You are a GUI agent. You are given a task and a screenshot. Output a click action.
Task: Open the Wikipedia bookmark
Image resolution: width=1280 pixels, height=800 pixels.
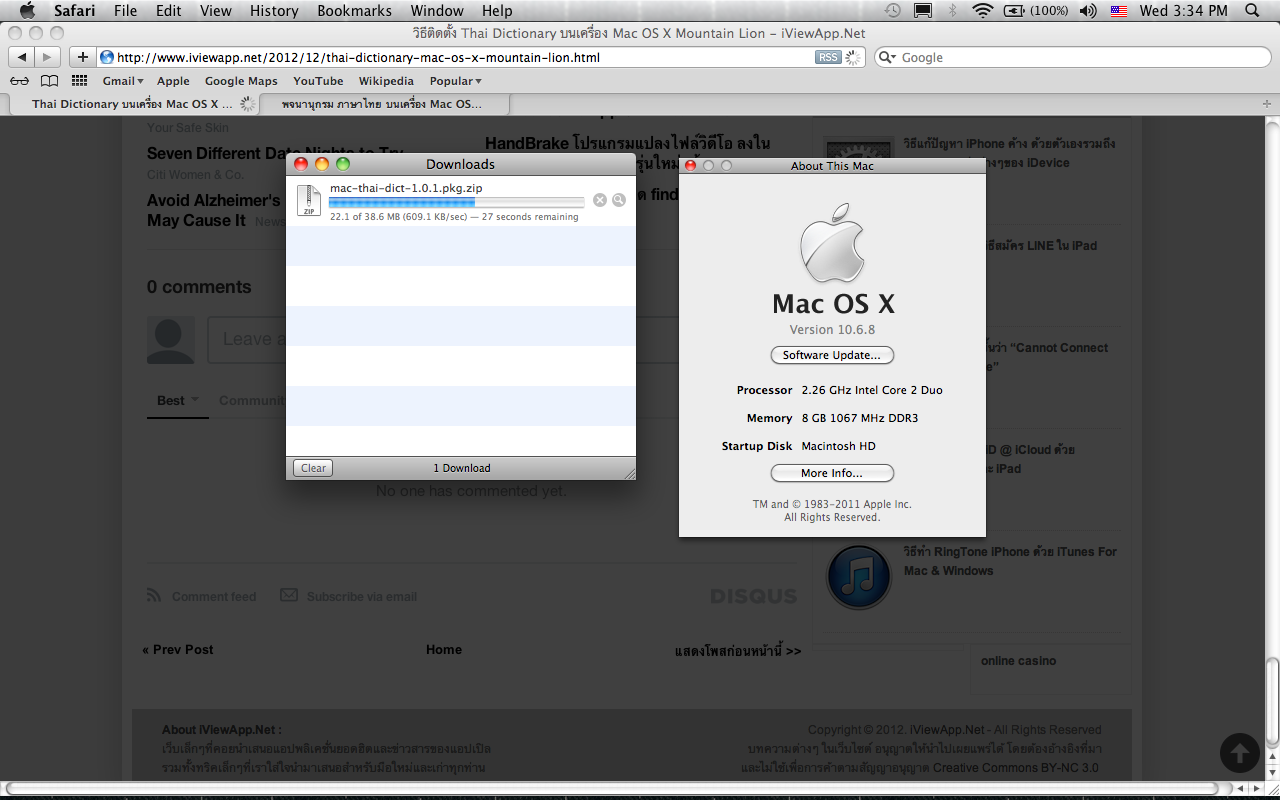(386, 81)
